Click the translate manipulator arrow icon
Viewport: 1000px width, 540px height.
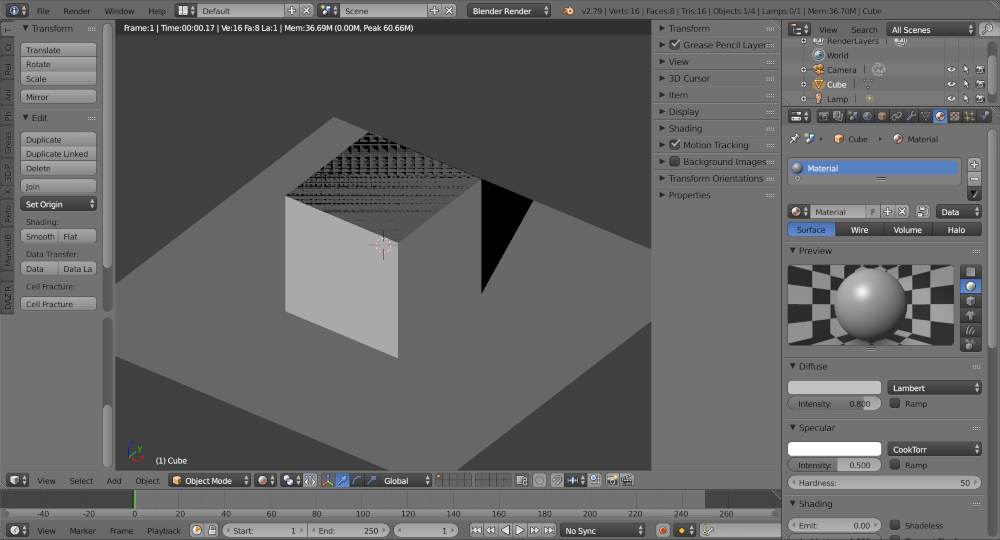[x=342, y=481]
